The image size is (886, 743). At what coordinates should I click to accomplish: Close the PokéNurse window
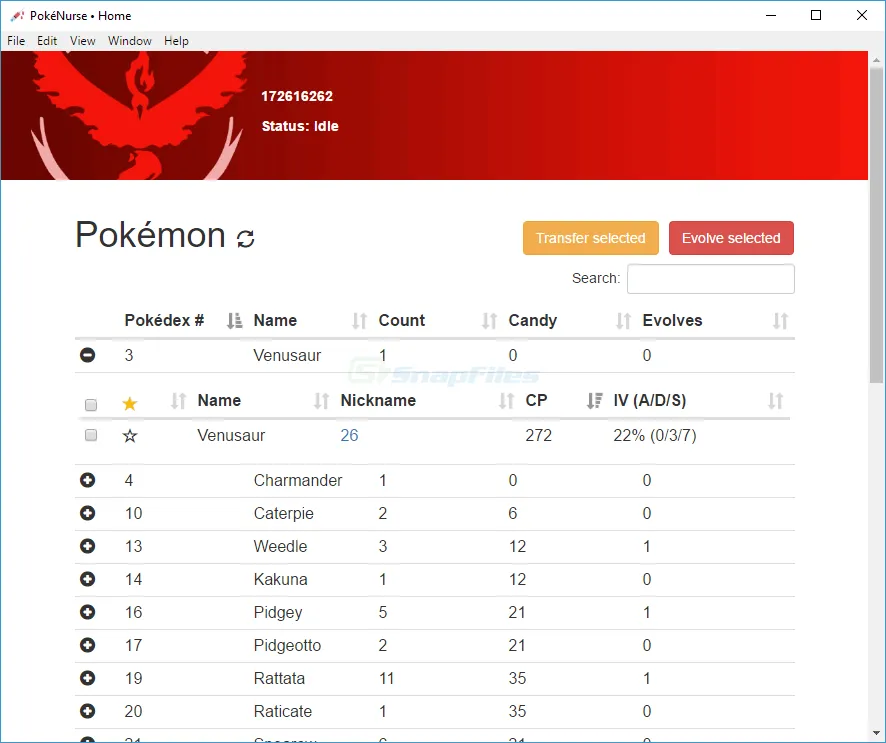pyautogui.click(x=862, y=15)
